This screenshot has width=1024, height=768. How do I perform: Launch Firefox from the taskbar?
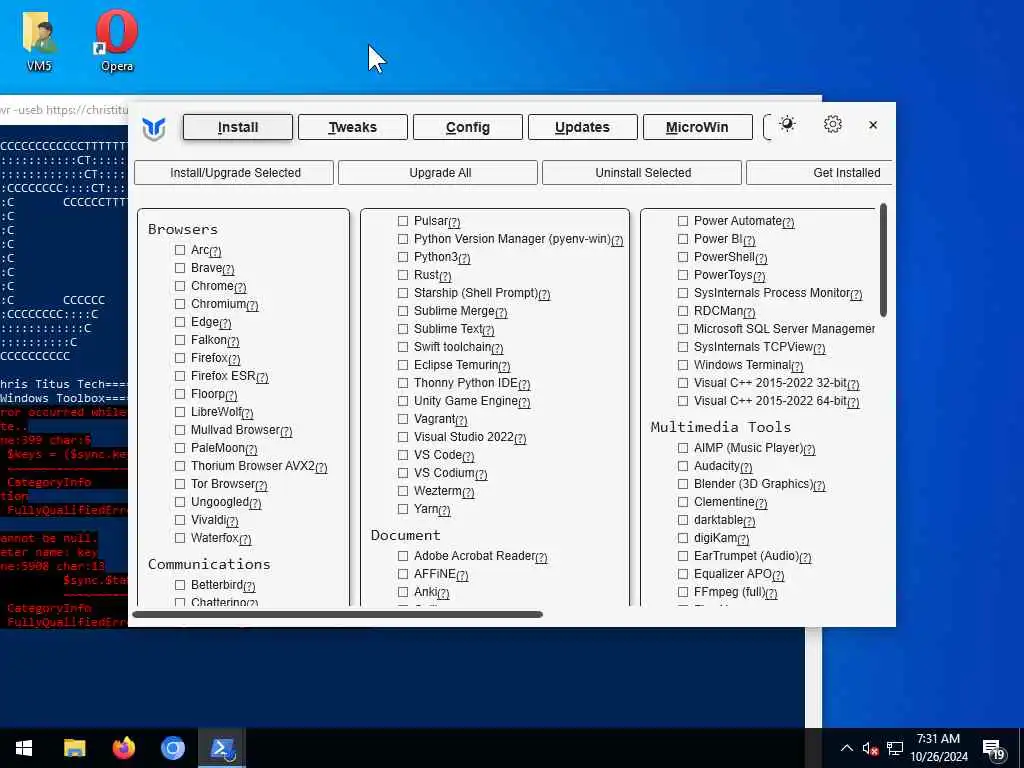[x=123, y=748]
